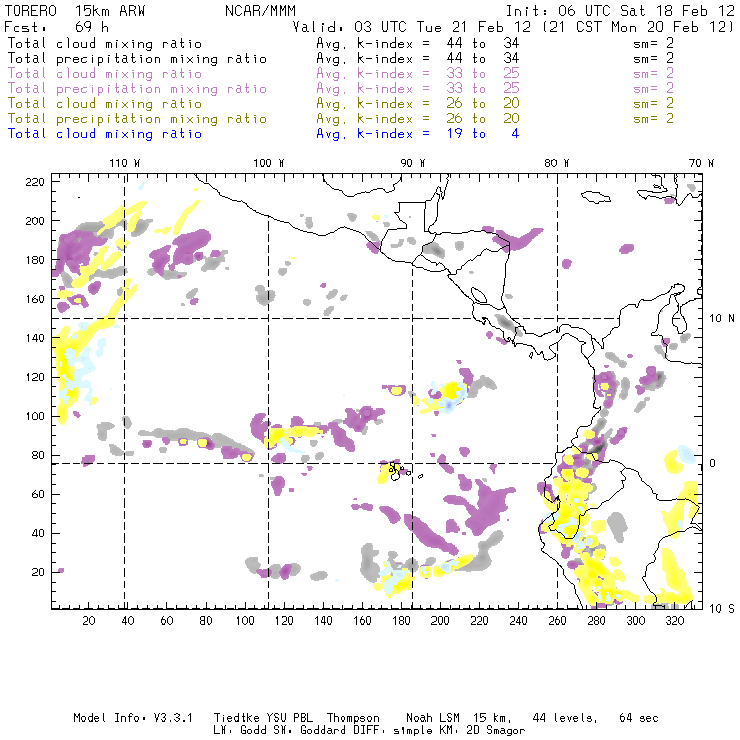
Task: Select the '300' tick on the horizontal axis
Action: (636, 621)
